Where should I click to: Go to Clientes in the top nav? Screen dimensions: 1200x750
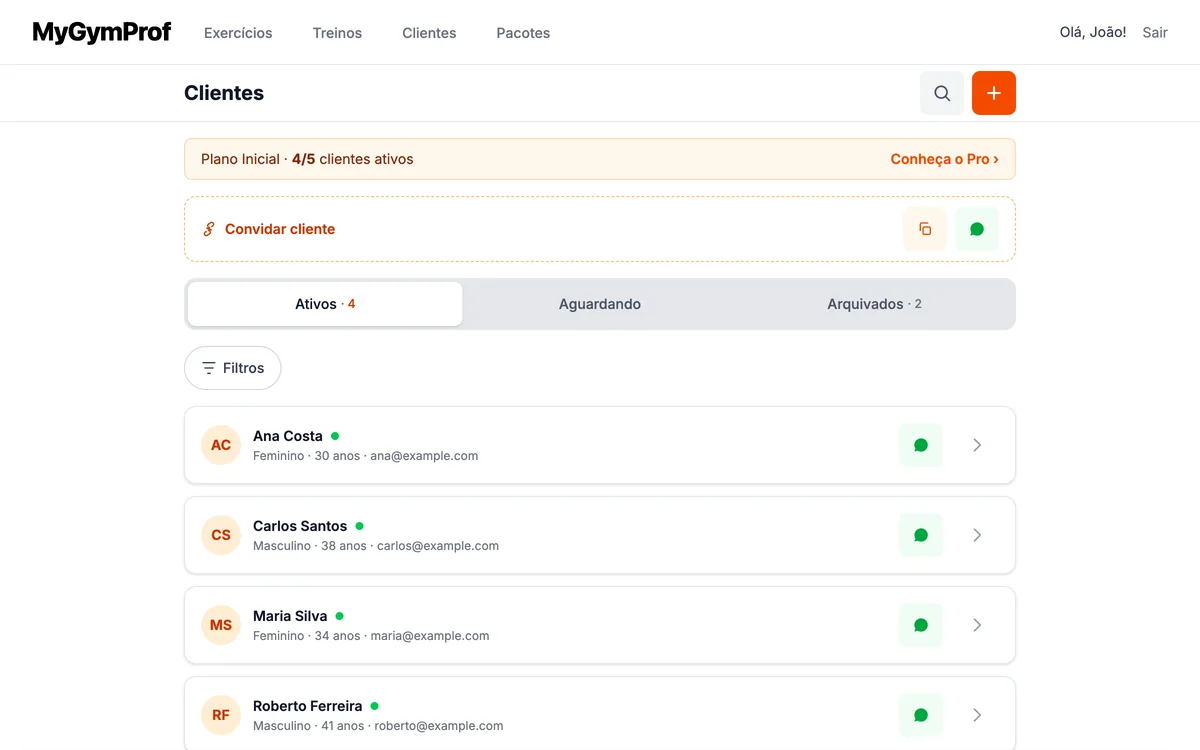(x=429, y=33)
